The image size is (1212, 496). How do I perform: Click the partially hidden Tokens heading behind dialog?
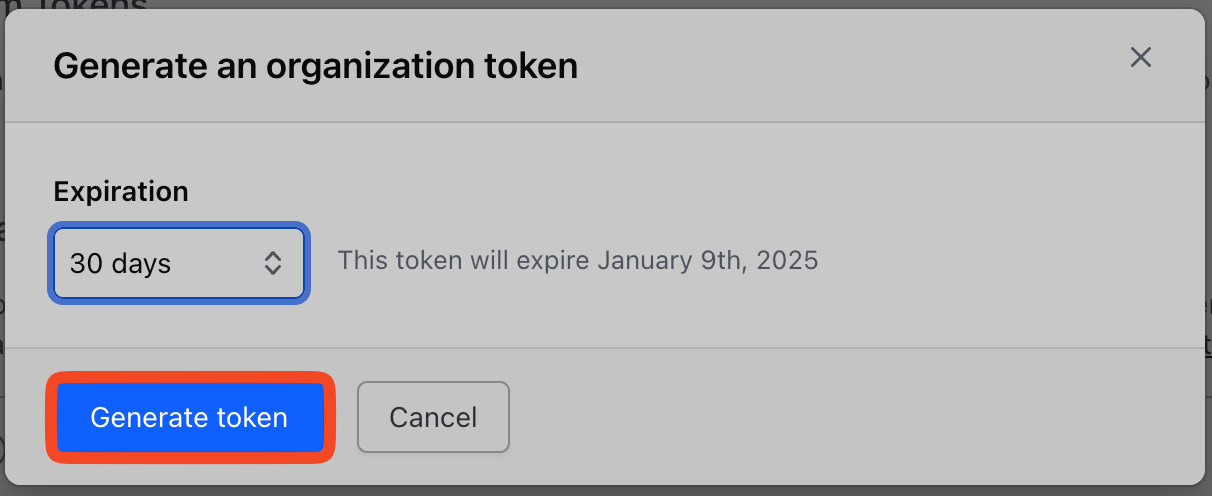tap(100, 5)
